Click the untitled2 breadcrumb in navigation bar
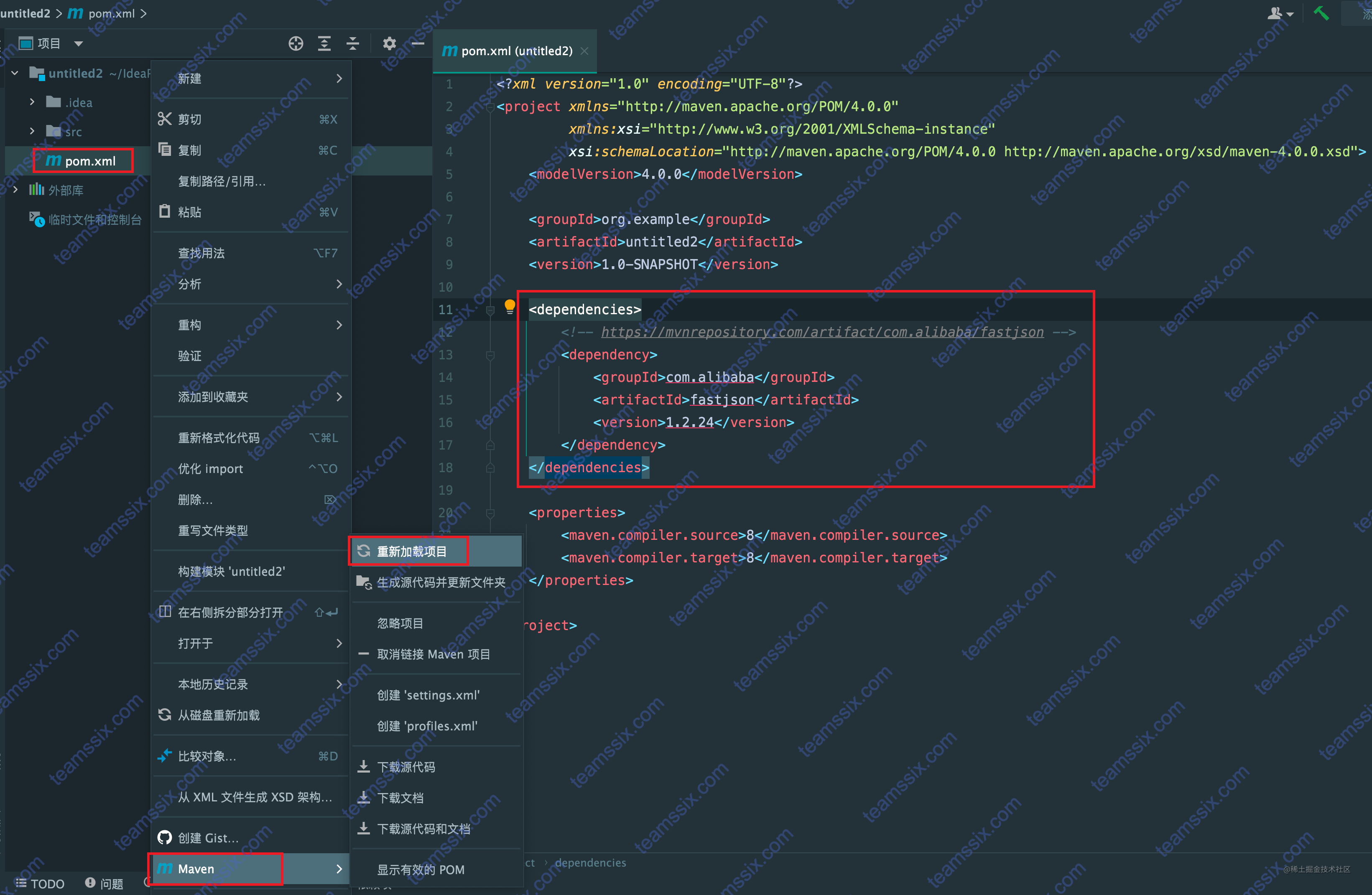Screen dimensions: 1372x895 (26, 13)
